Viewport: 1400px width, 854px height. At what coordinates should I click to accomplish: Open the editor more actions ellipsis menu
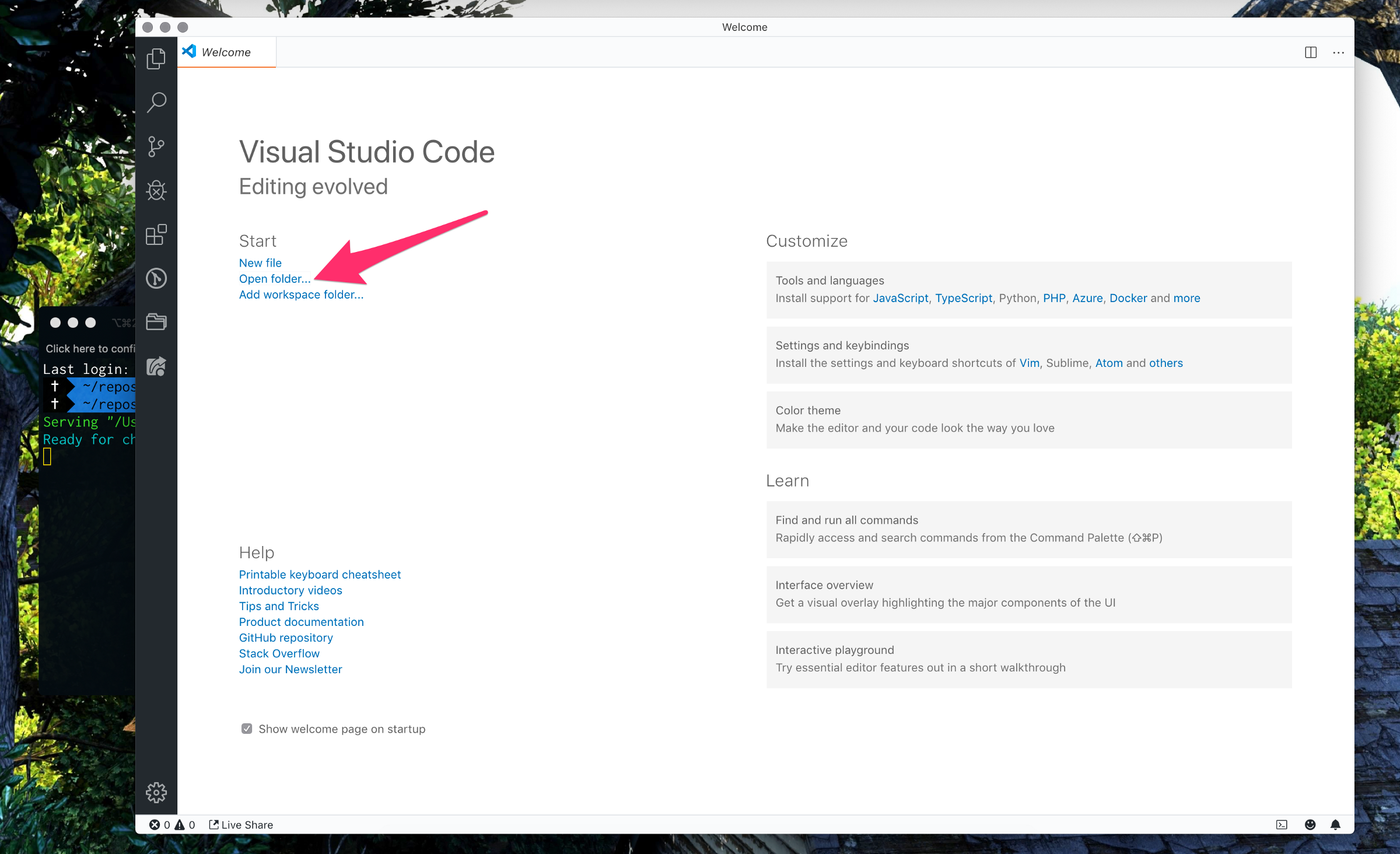tap(1338, 52)
